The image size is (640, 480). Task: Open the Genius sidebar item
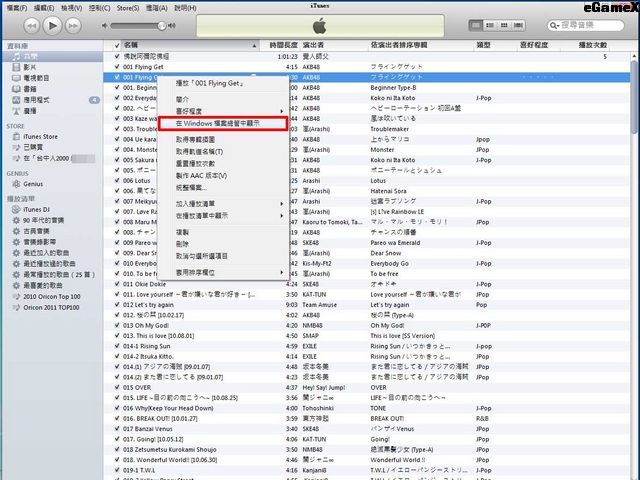(33, 184)
